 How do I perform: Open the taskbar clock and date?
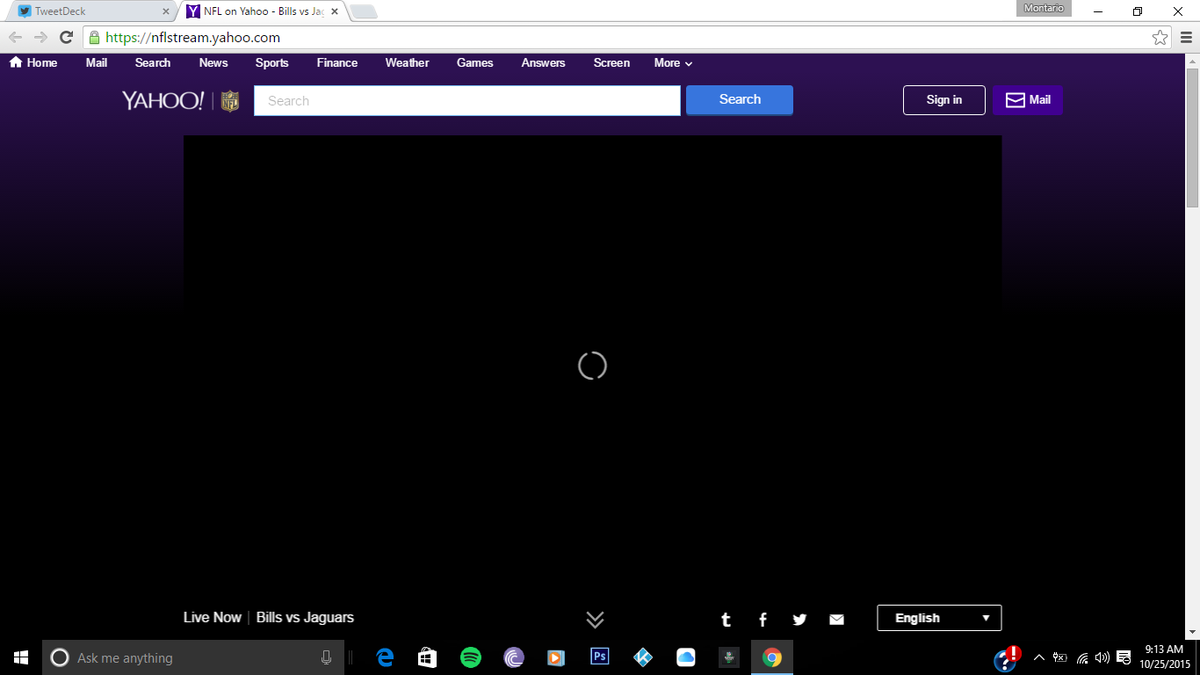[1163, 657]
